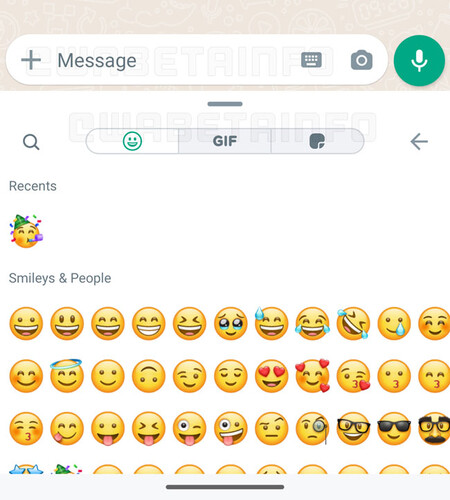This screenshot has width=450, height=500.
Task: Tap the back arrow icon
Action: (419, 142)
